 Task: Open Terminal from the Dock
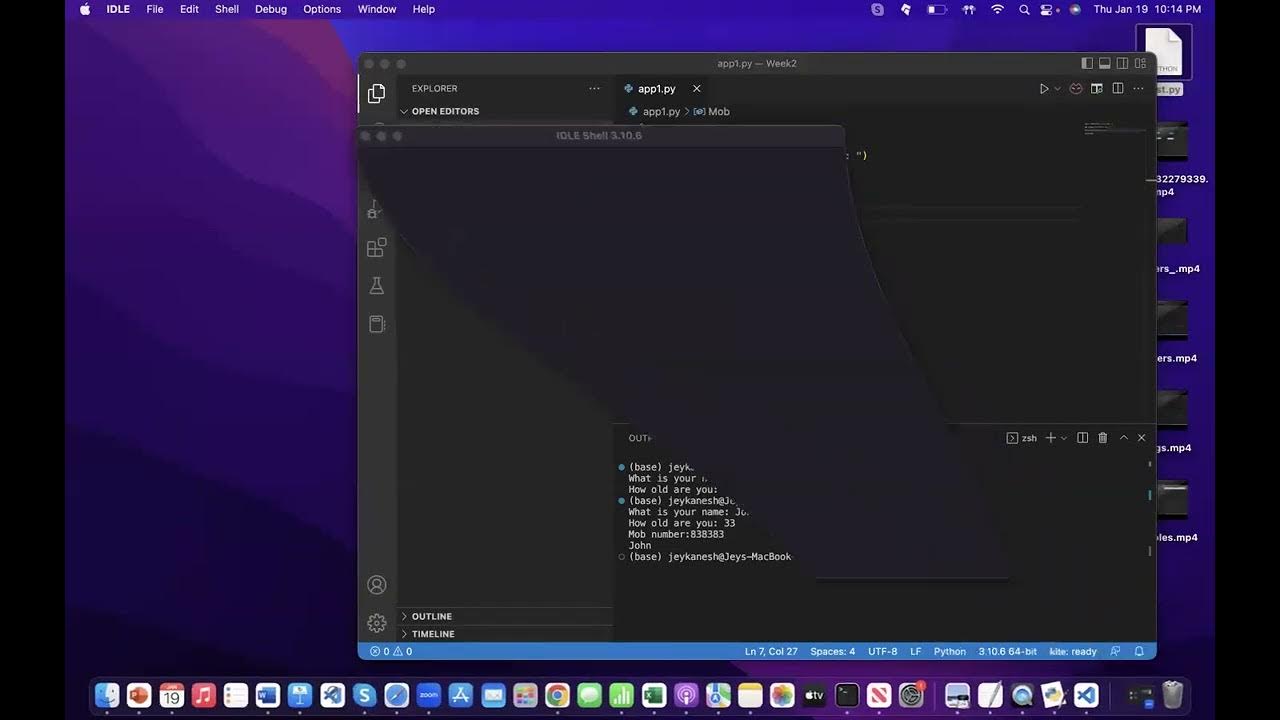(x=847, y=695)
